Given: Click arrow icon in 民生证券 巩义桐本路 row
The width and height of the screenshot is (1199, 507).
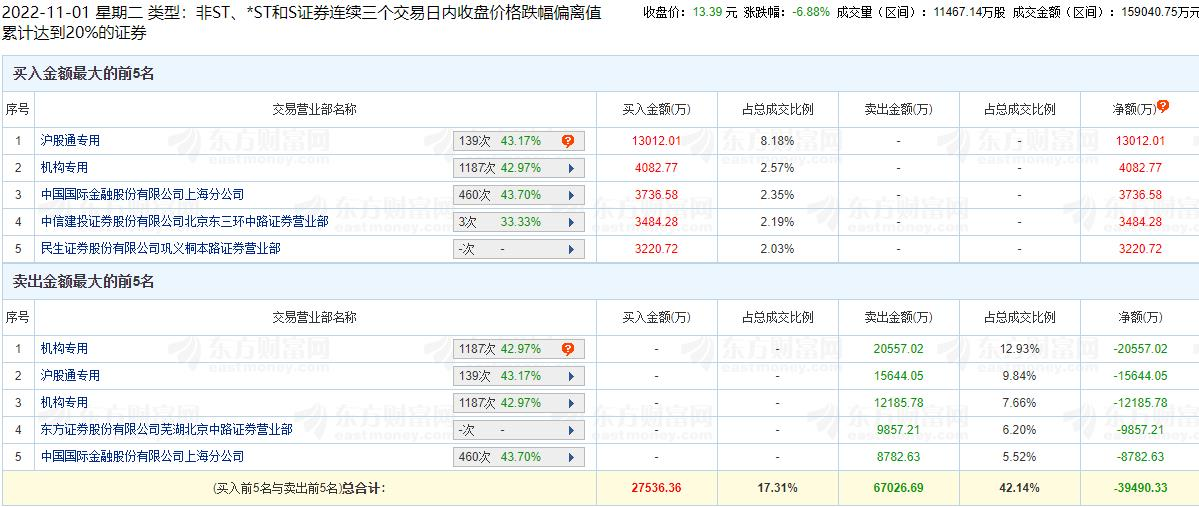Looking at the screenshot, I should (570, 249).
